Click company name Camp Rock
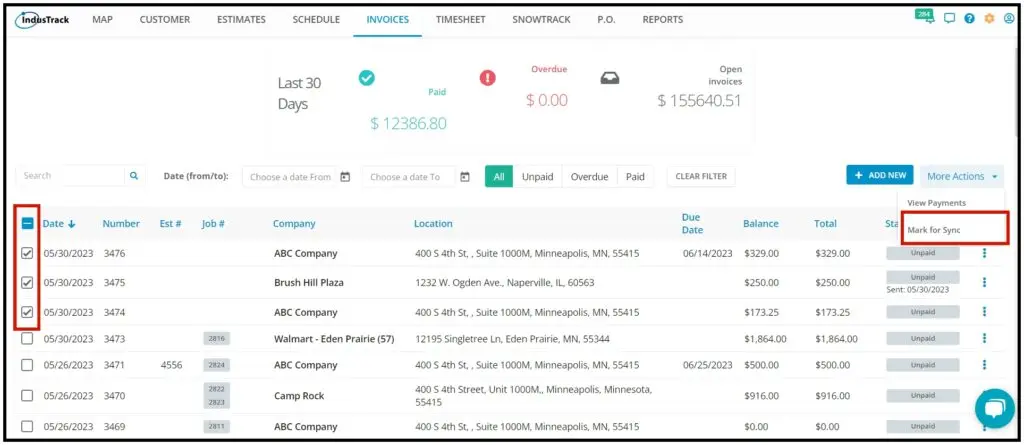The height and width of the screenshot is (445, 1024). pyautogui.click(x=299, y=395)
